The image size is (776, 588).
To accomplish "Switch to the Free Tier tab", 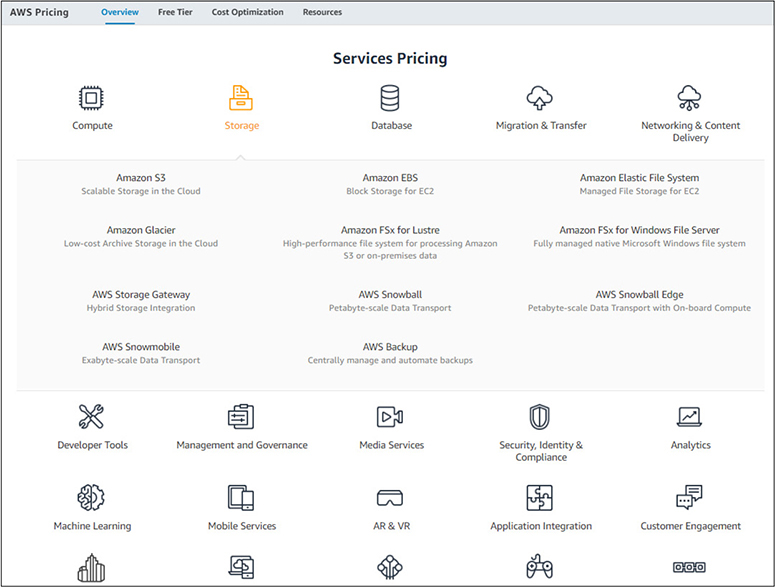I will click(x=175, y=13).
